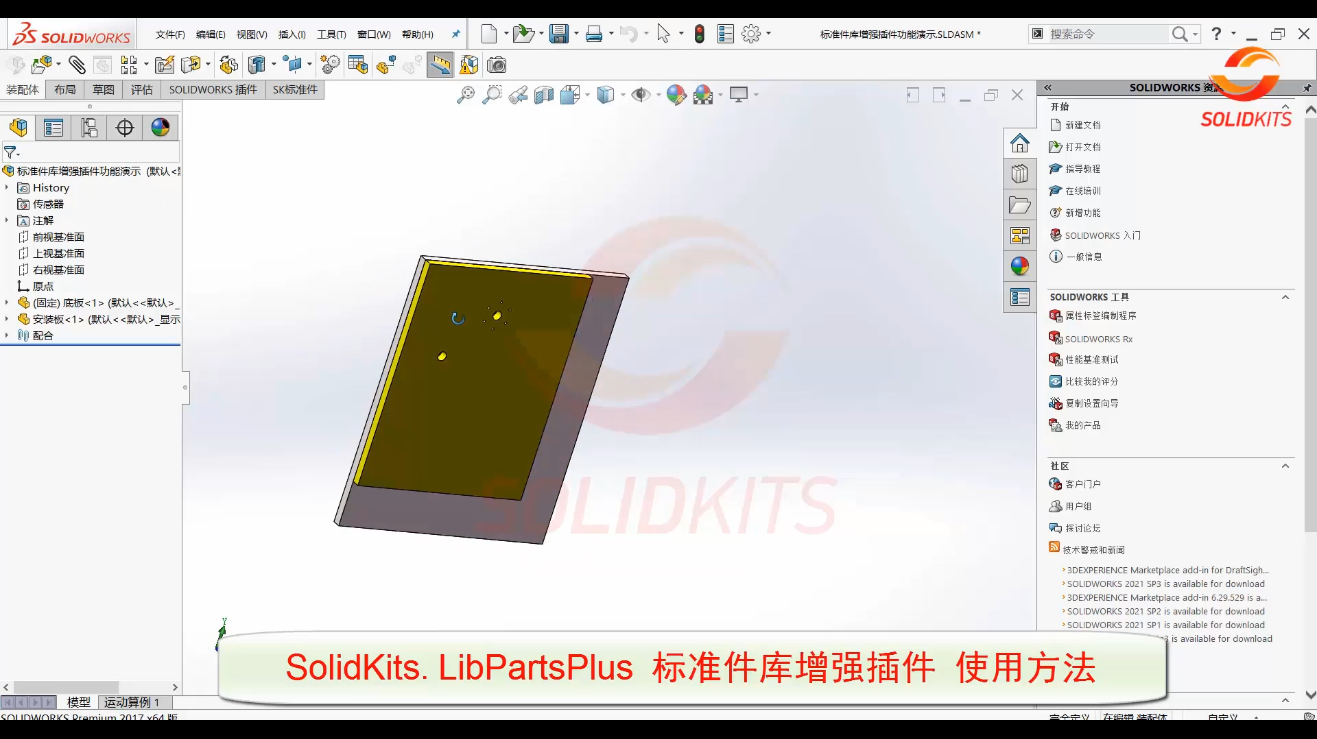Toggle Hide/Show Items eye icon
The height and width of the screenshot is (739, 1317).
(640, 95)
